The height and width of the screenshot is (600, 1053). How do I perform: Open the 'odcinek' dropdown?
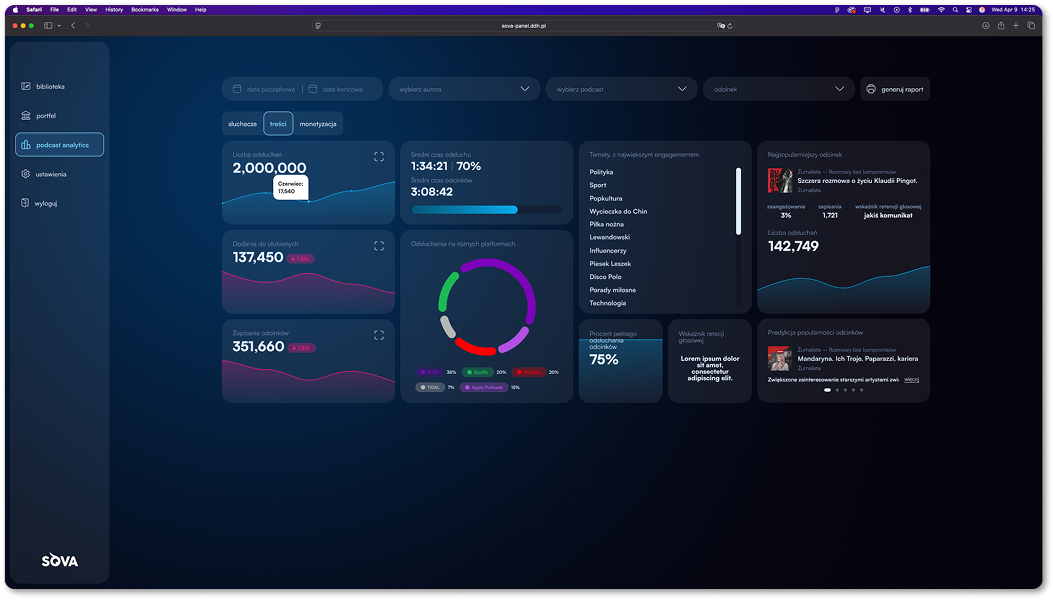point(778,89)
